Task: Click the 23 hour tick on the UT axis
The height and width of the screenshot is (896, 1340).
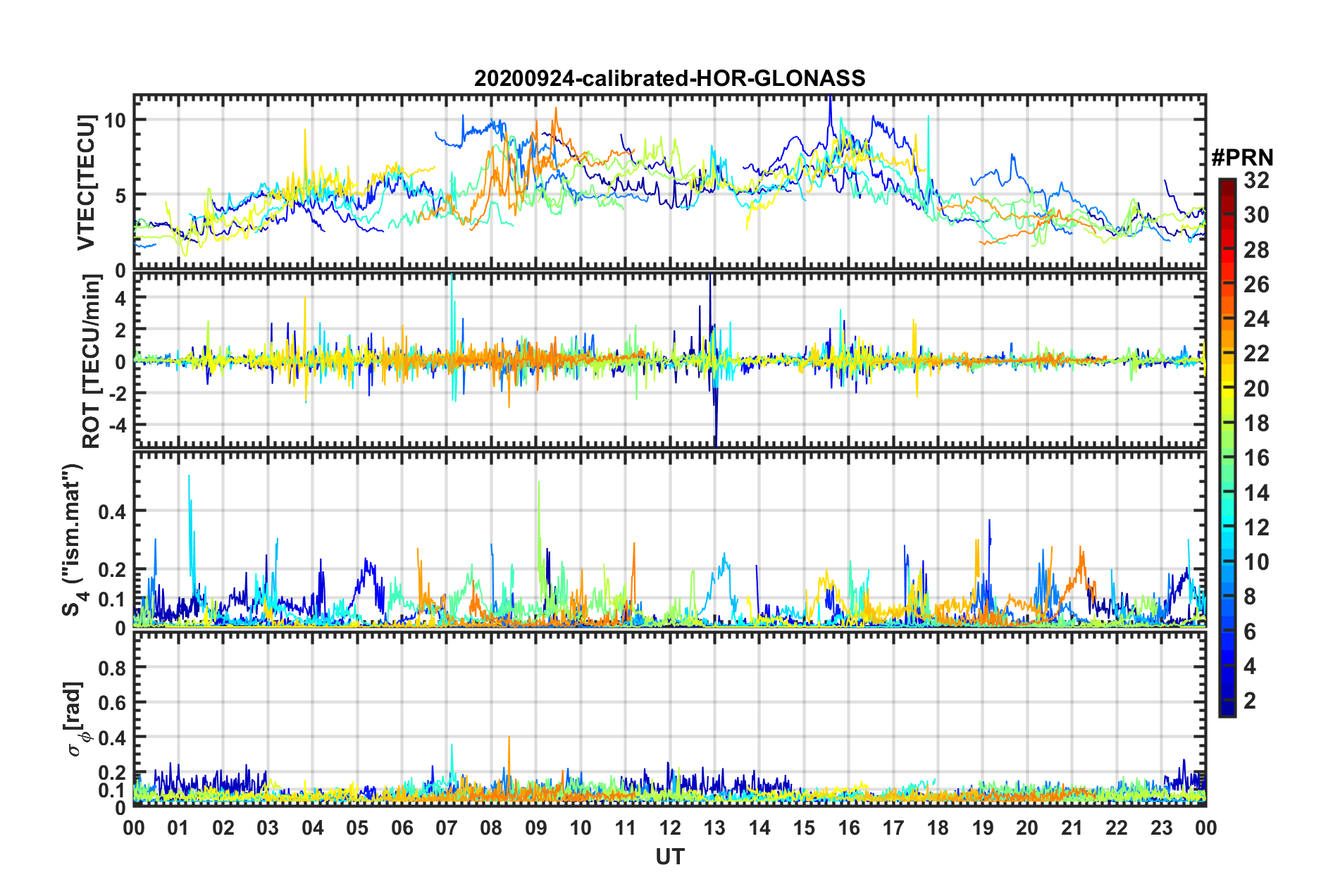Action: [1161, 827]
